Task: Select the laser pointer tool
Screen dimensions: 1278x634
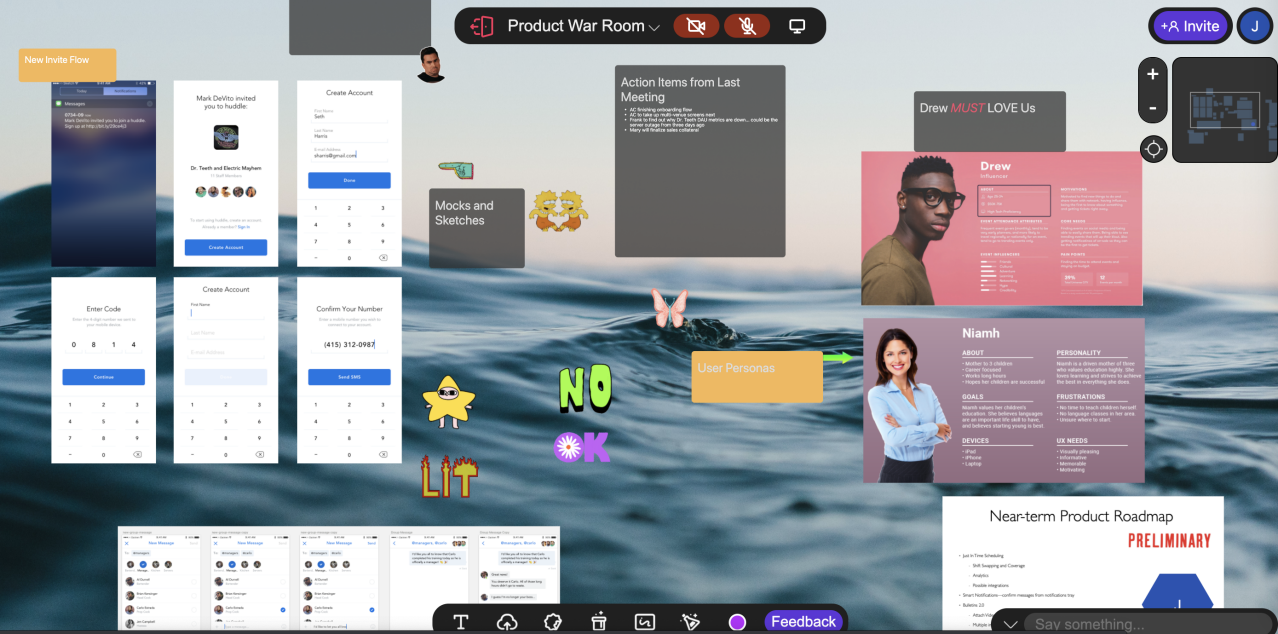Action: pyautogui.click(x=690, y=622)
